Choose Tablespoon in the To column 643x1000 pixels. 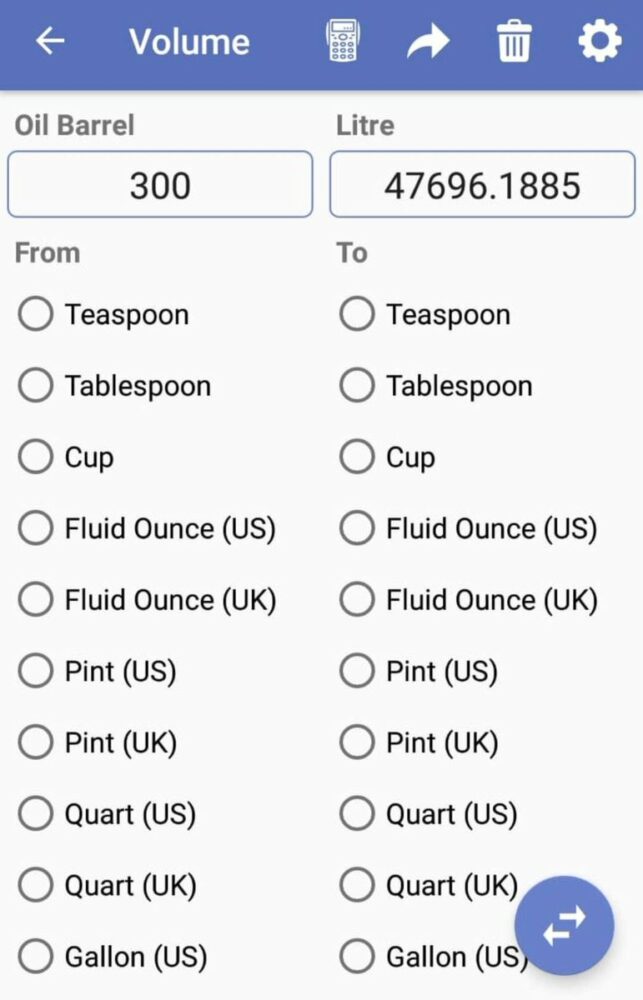pyautogui.click(x=436, y=386)
